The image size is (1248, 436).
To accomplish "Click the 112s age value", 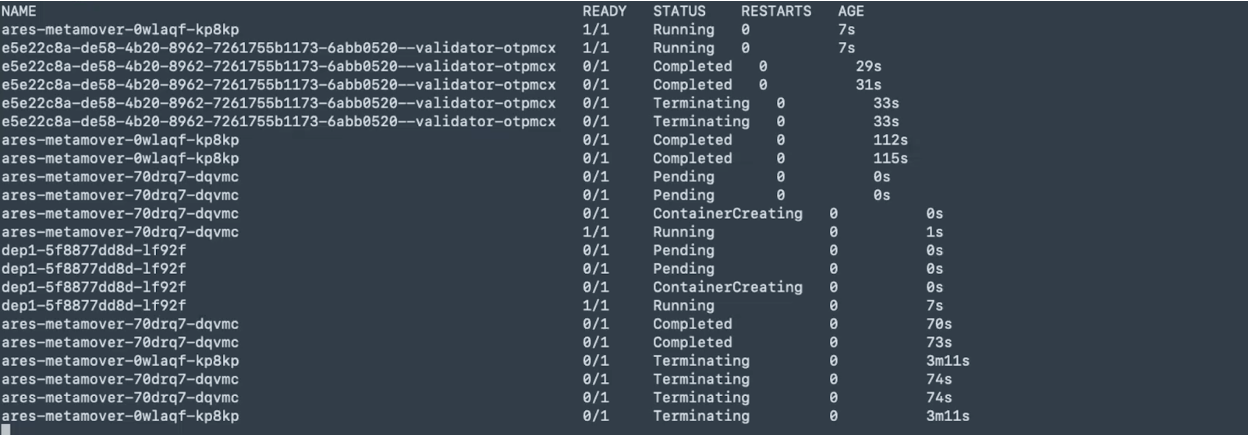I will pyautogui.click(x=890, y=140).
